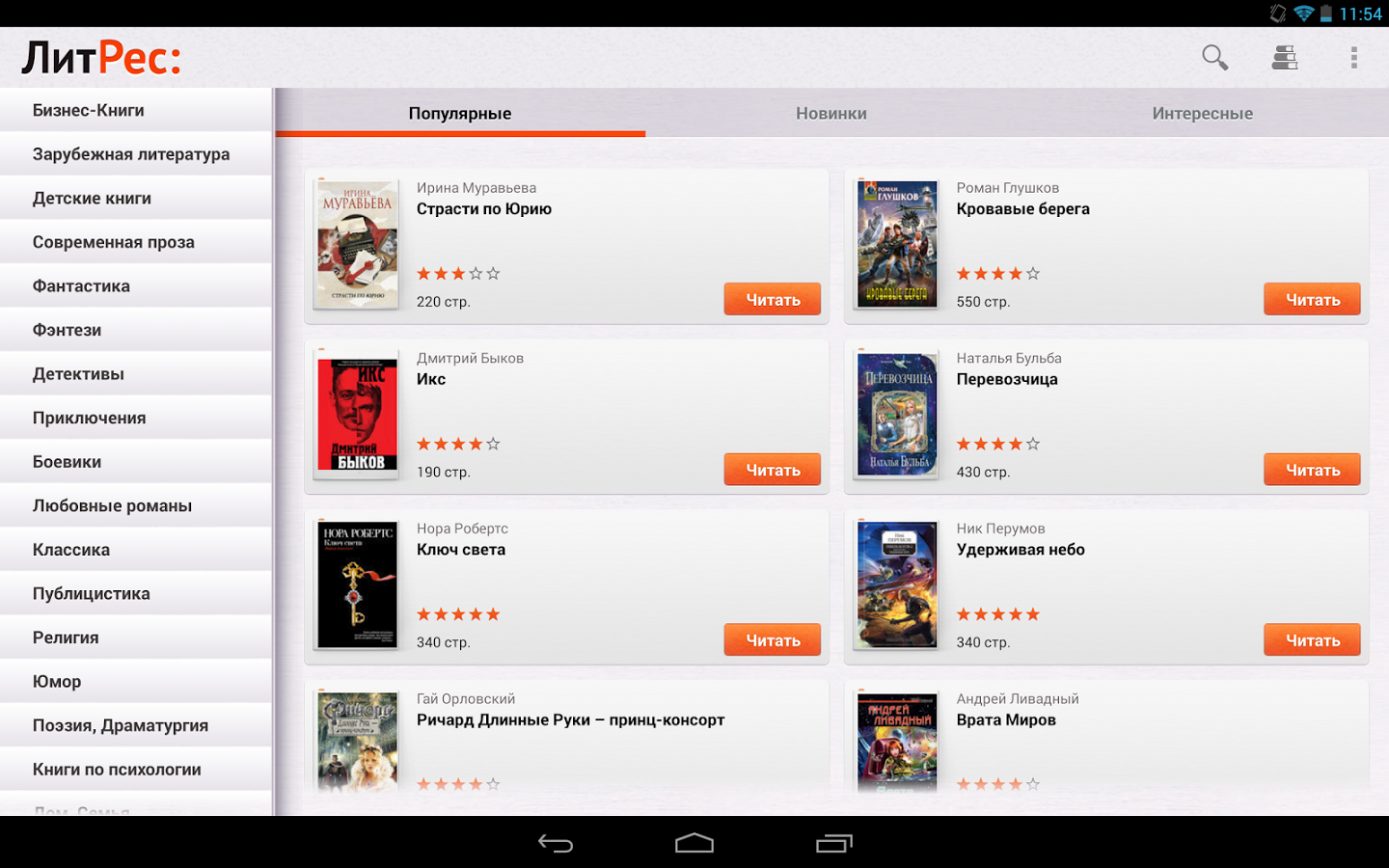Open Икс book cover thumbnail
Screen dimensions: 1389x868
click(x=357, y=415)
